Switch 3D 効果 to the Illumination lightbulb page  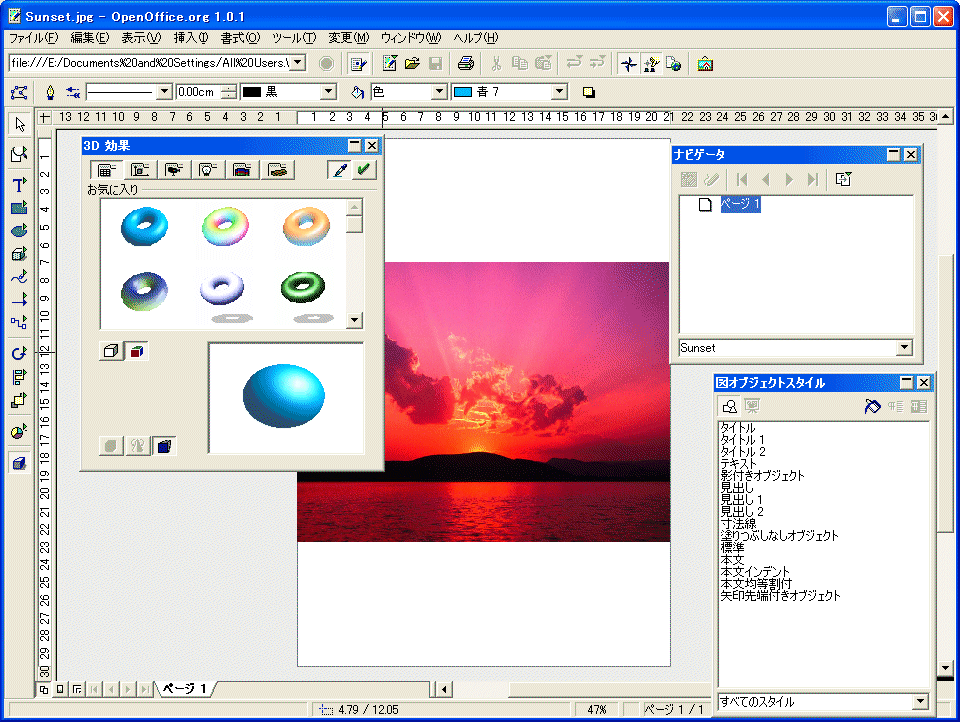coord(208,170)
